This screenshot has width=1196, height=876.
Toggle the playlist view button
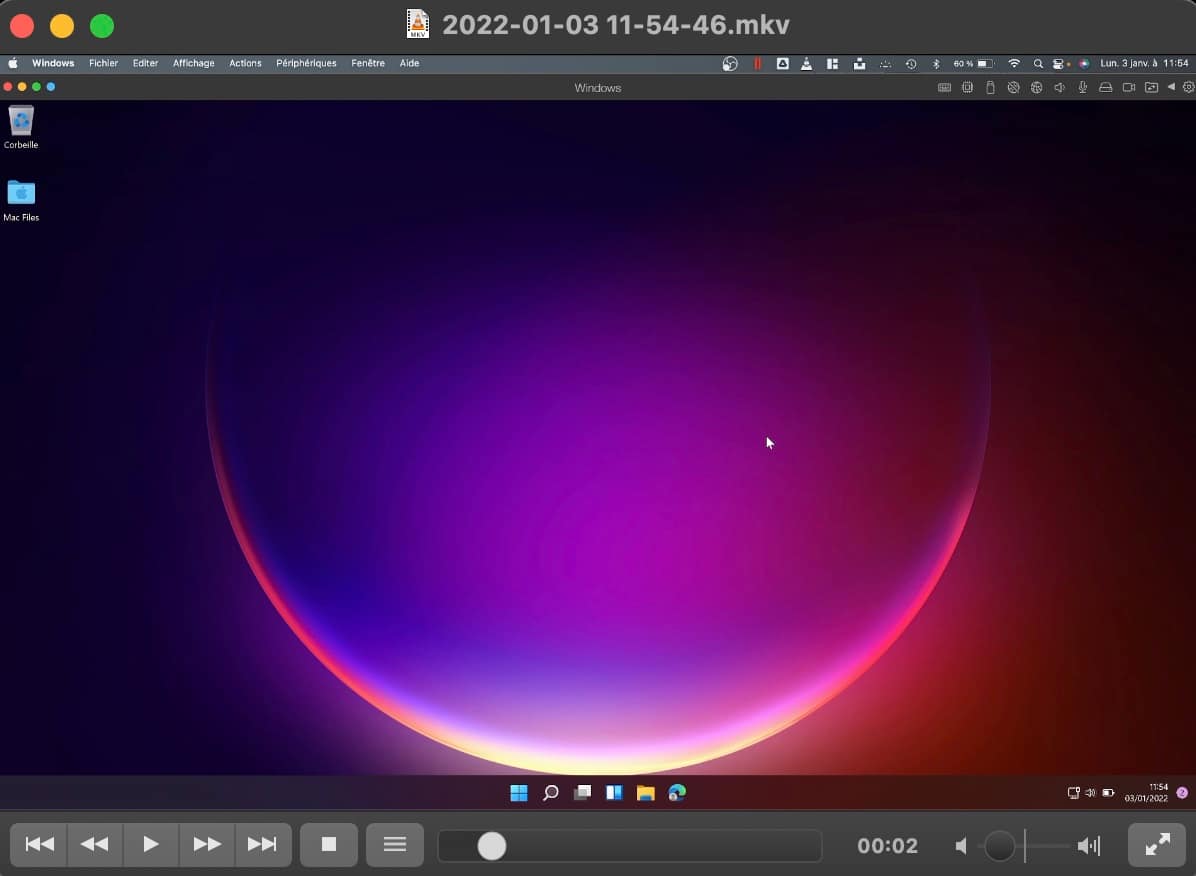click(395, 844)
